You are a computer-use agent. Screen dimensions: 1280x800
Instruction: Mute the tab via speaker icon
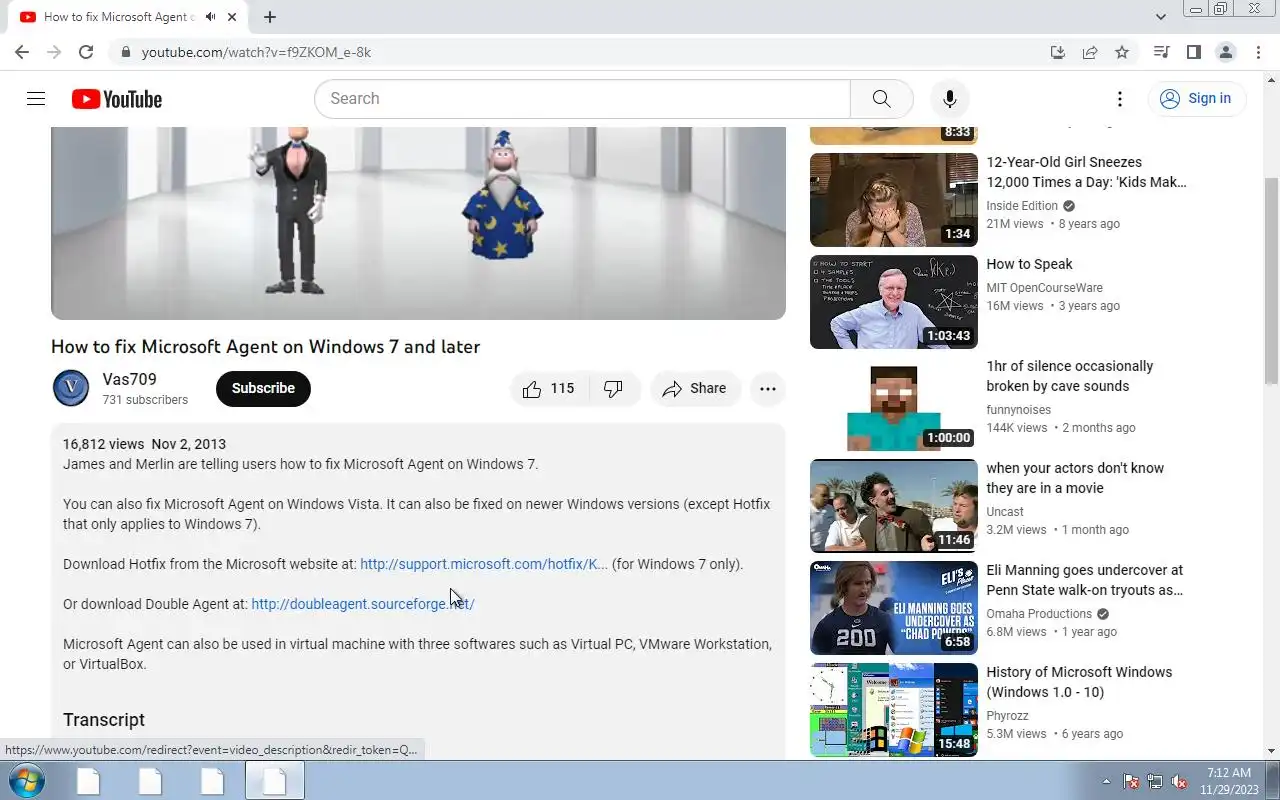click(x=210, y=17)
